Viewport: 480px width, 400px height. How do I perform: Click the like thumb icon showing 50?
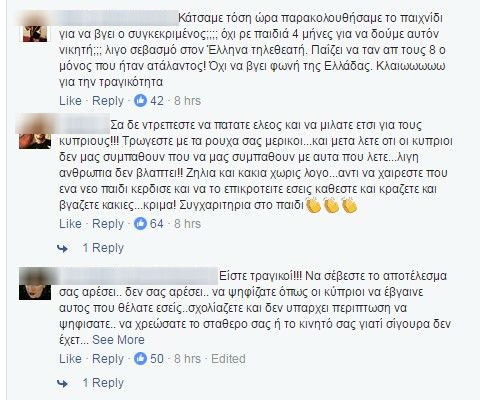click(x=140, y=359)
